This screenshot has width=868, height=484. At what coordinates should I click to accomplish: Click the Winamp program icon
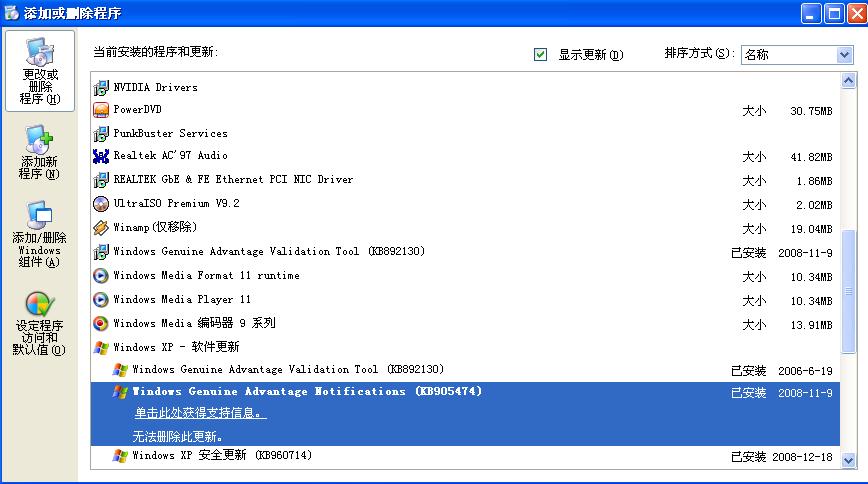101,228
